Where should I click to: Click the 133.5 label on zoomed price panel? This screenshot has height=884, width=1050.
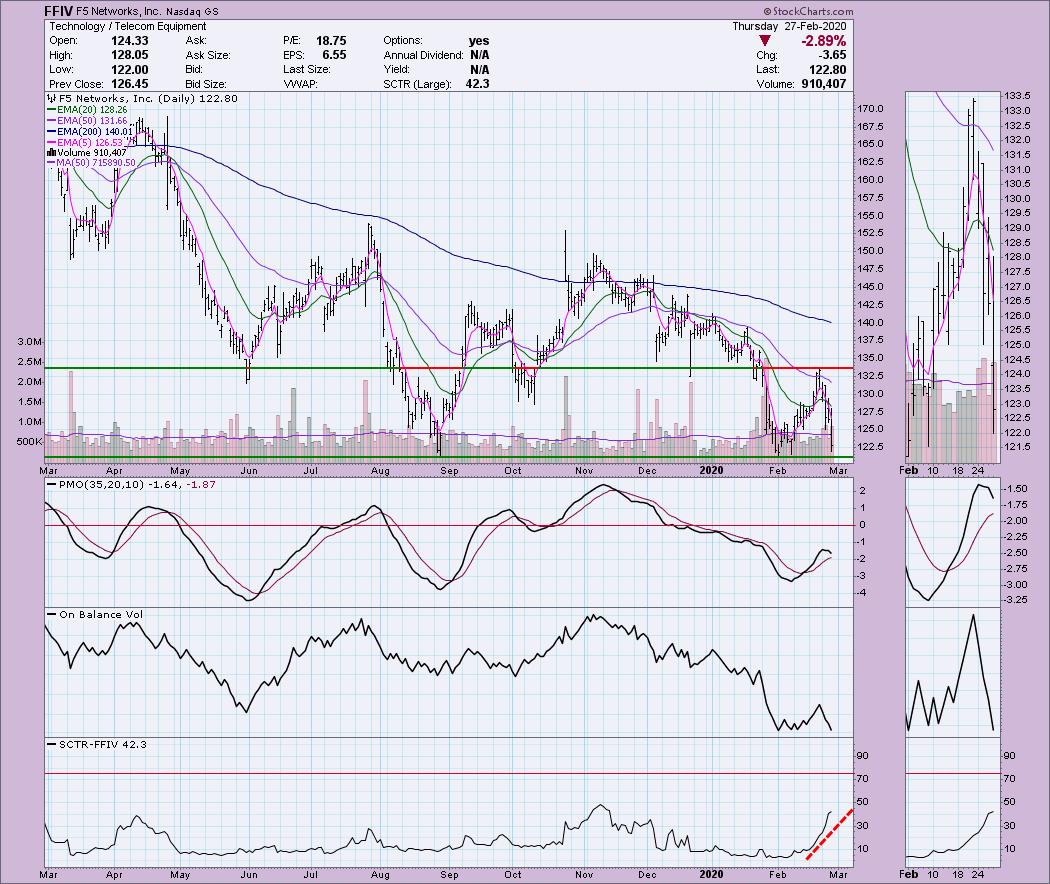(x=1017, y=94)
